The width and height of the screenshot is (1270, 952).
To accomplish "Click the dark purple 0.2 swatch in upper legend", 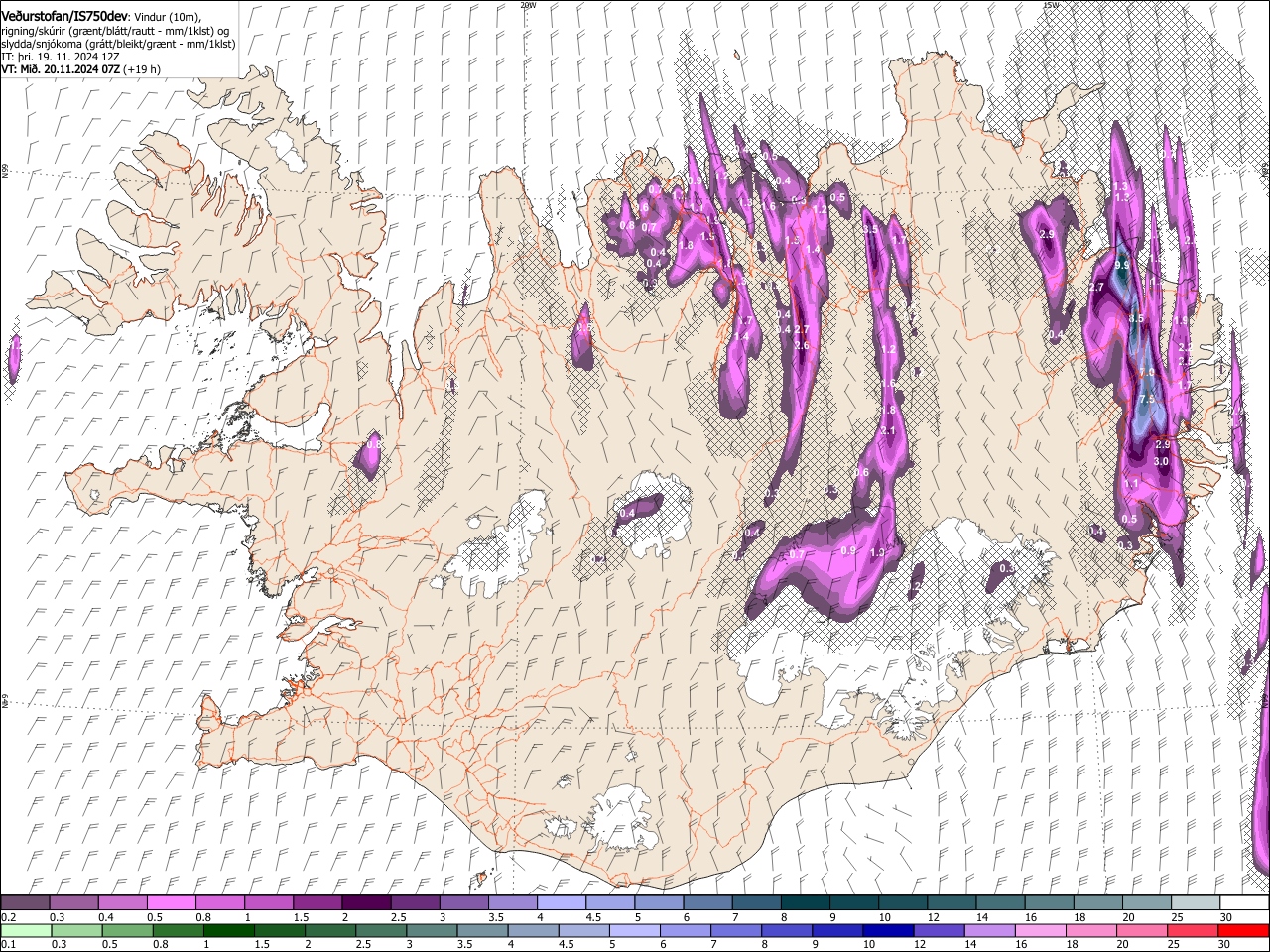I will click(x=24, y=903).
